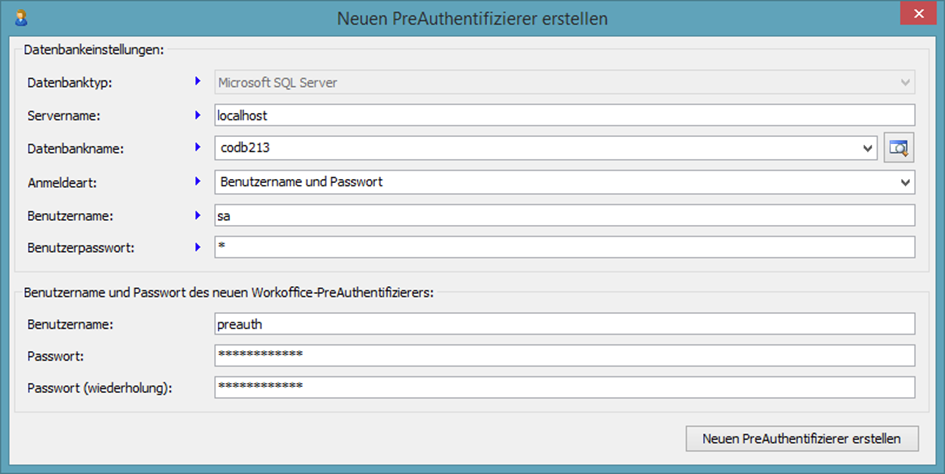Image resolution: width=945 pixels, height=474 pixels.
Task: Click the Passwort (wiederholung) field
Action: click(565, 388)
